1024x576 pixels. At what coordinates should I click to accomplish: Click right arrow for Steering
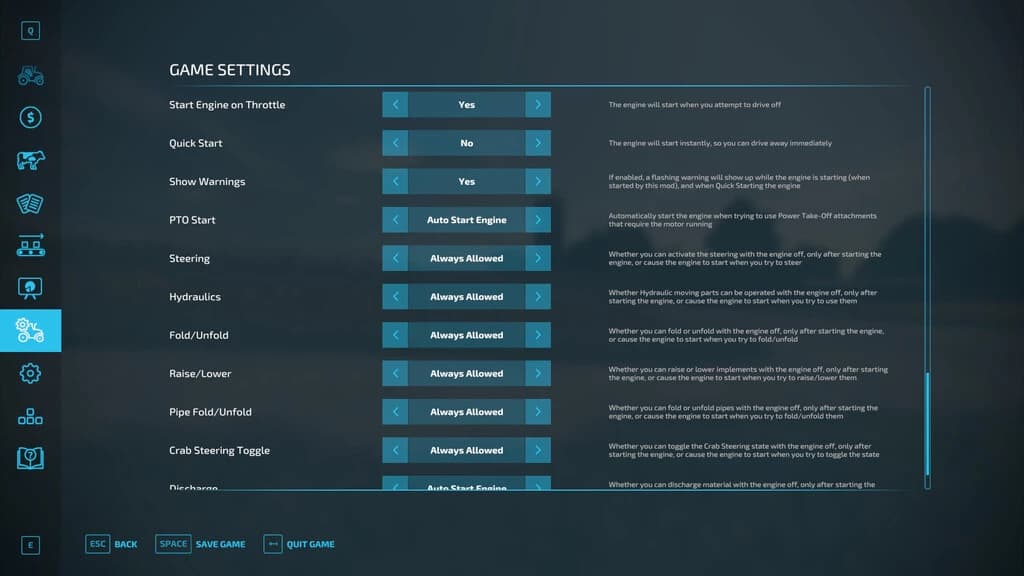point(538,258)
